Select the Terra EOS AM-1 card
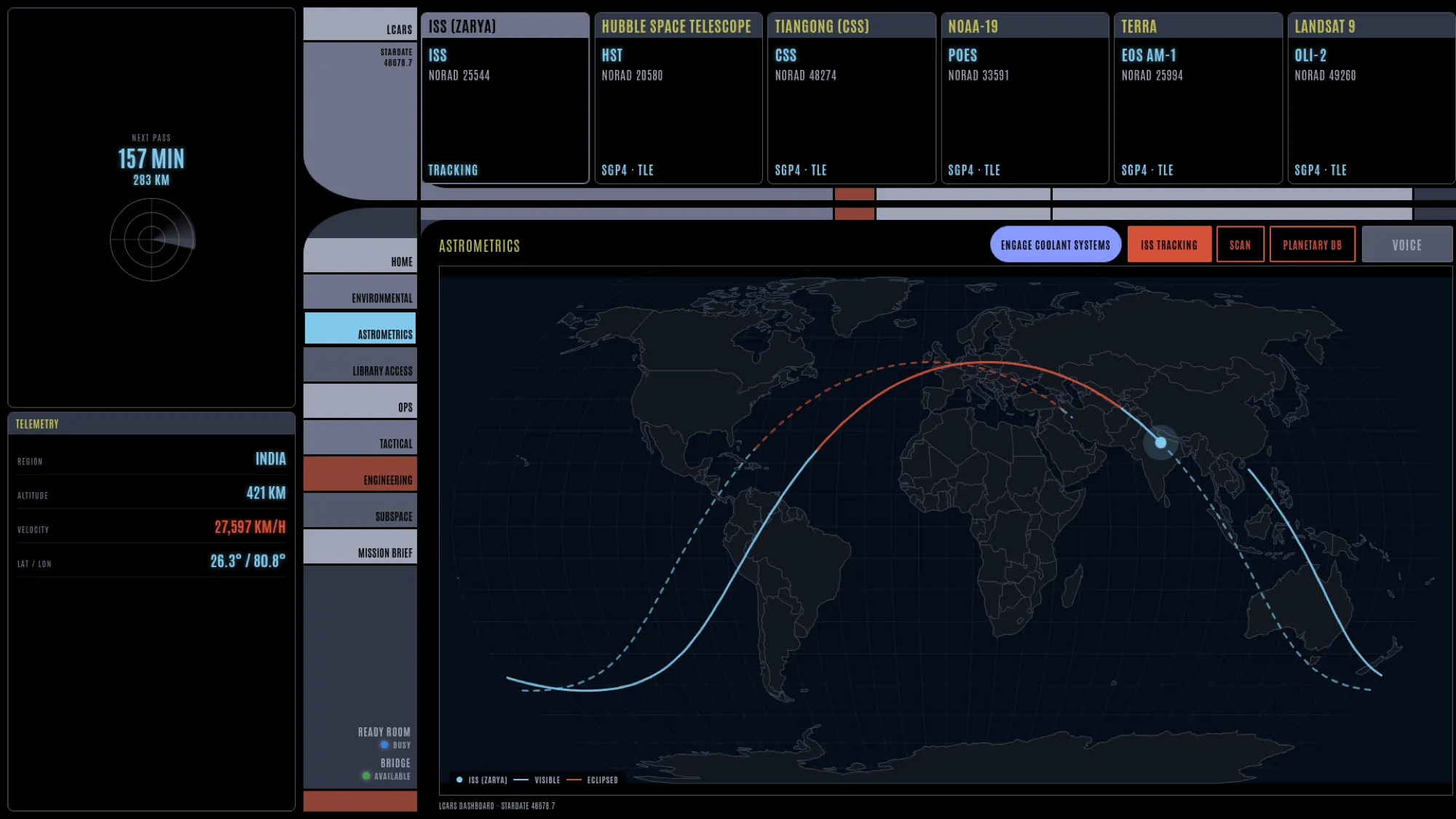 pos(1198,98)
